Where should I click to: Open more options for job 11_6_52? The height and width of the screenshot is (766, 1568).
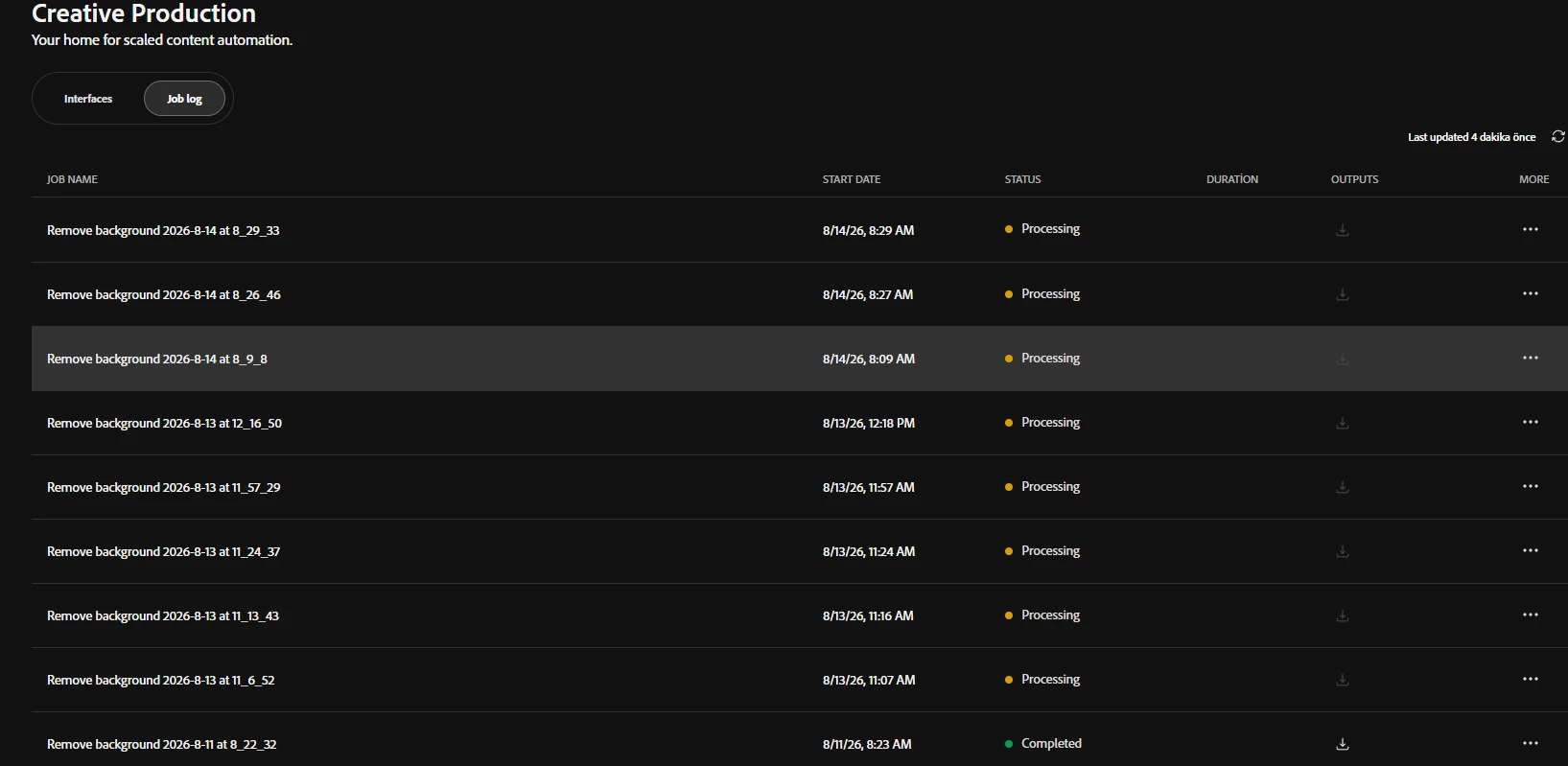pos(1531,679)
